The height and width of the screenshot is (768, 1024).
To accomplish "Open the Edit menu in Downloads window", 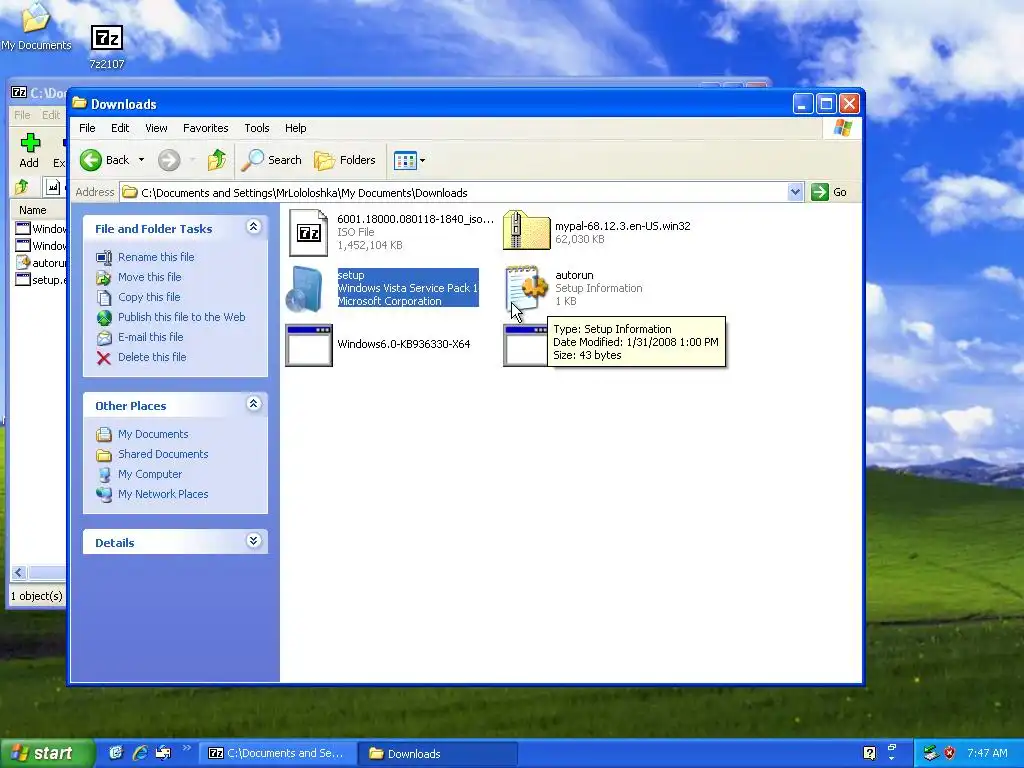I will point(120,128).
